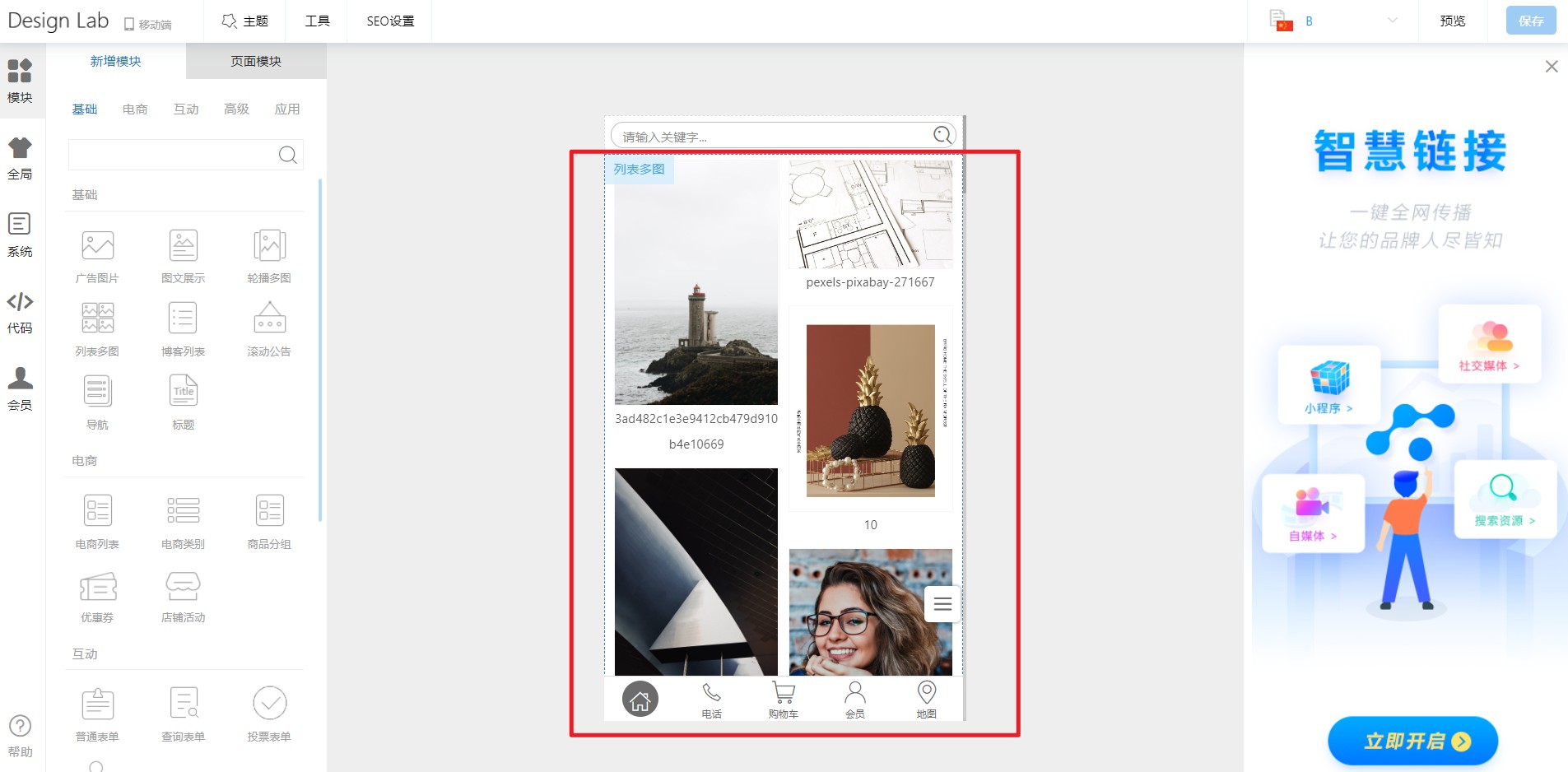The height and width of the screenshot is (772, 1568).
Task: Open the 模块 sidebar panel
Action: [x=20, y=81]
